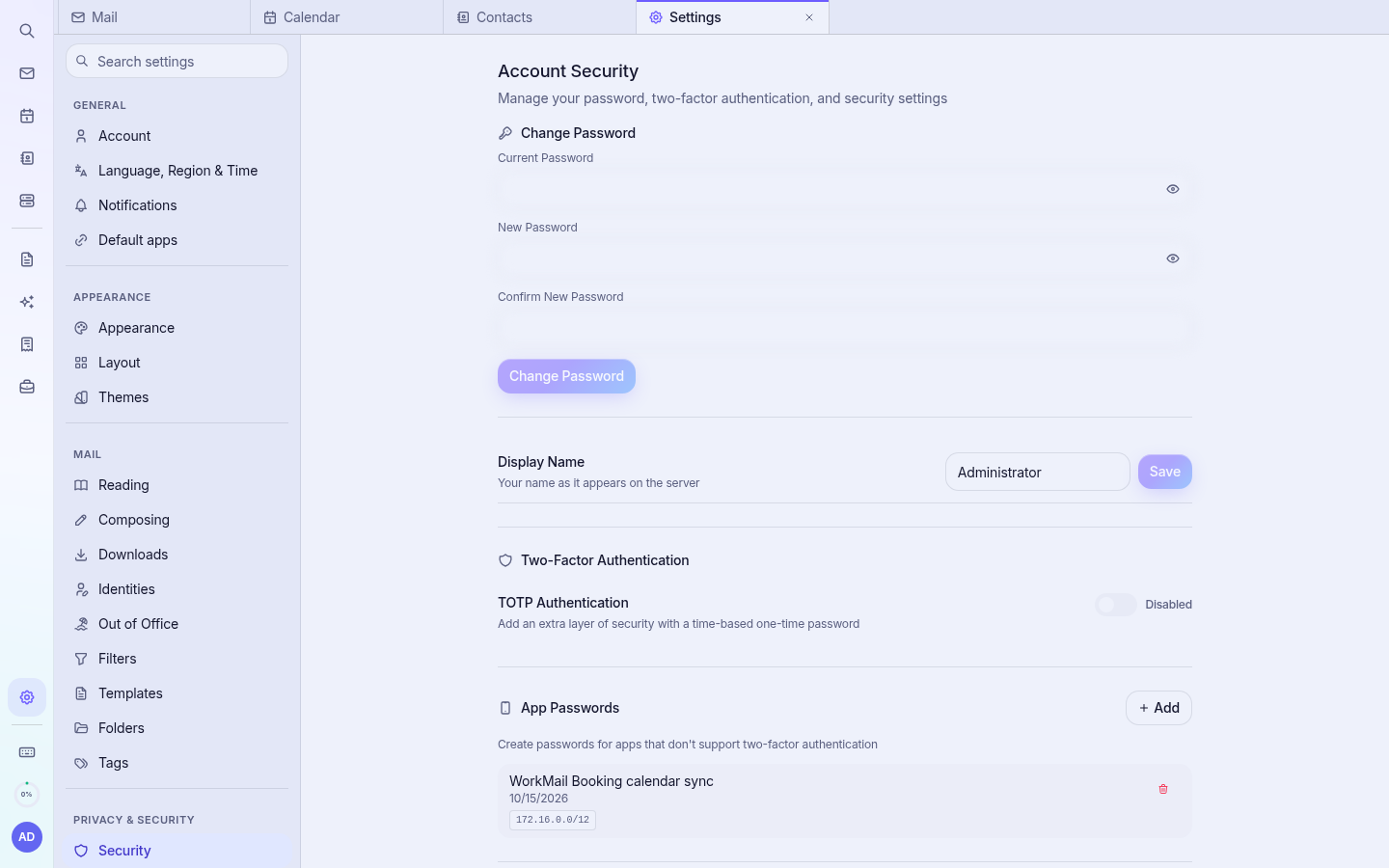Enable TOTP Authentication toggle
The width and height of the screenshot is (1389, 868).
pyautogui.click(x=1116, y=605)
